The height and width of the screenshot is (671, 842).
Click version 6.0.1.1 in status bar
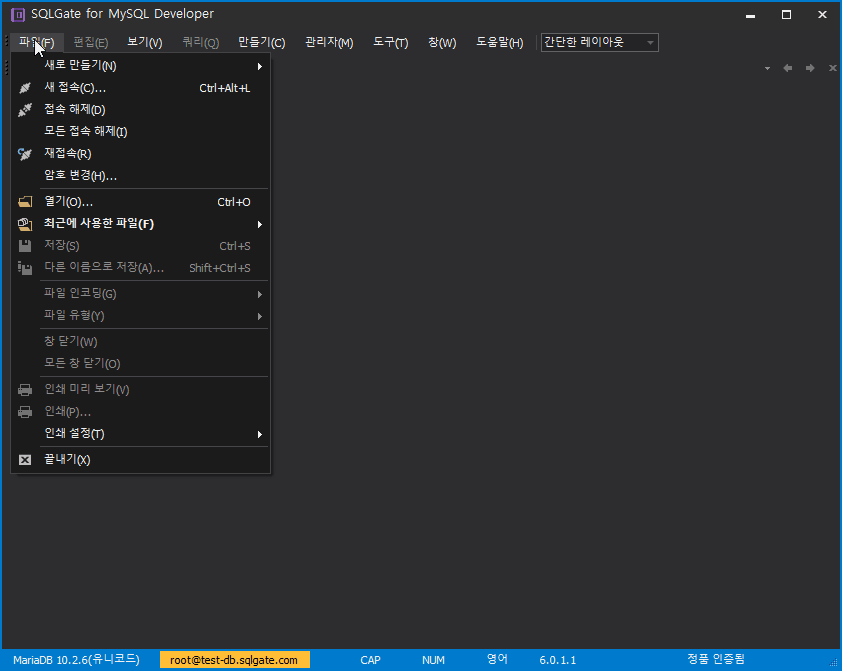point(557,660)
